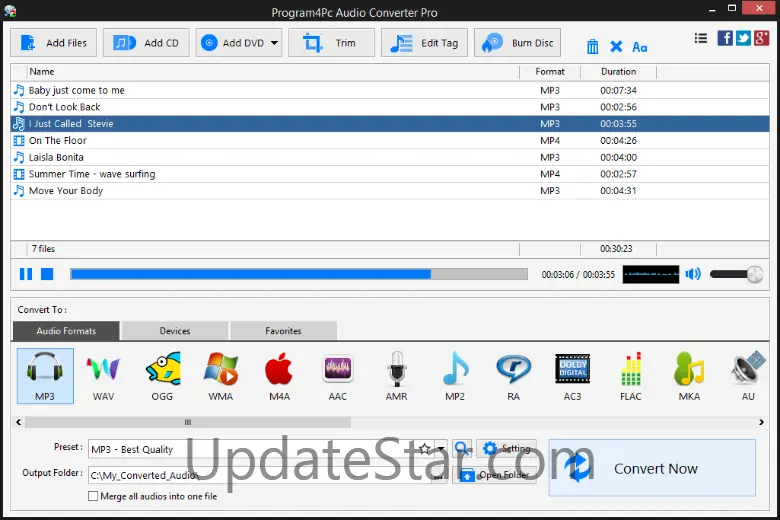
Task: Click the Output Folder path field
Action: pyautogui.click(x=260, y=475)
